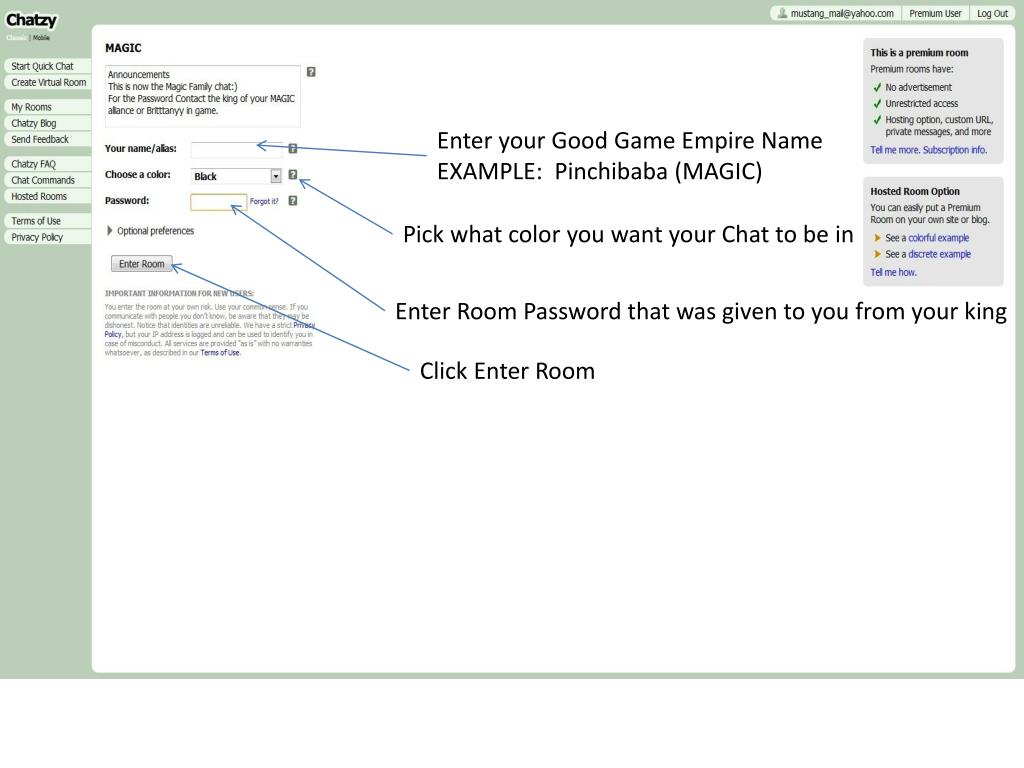Click the Enter Room button

point(142,264)
